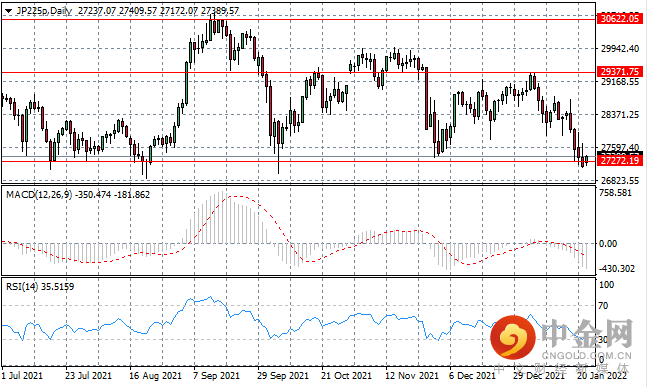Click the 29 Sep 2021 date label

pyautogui.click(x=283, y=376)
